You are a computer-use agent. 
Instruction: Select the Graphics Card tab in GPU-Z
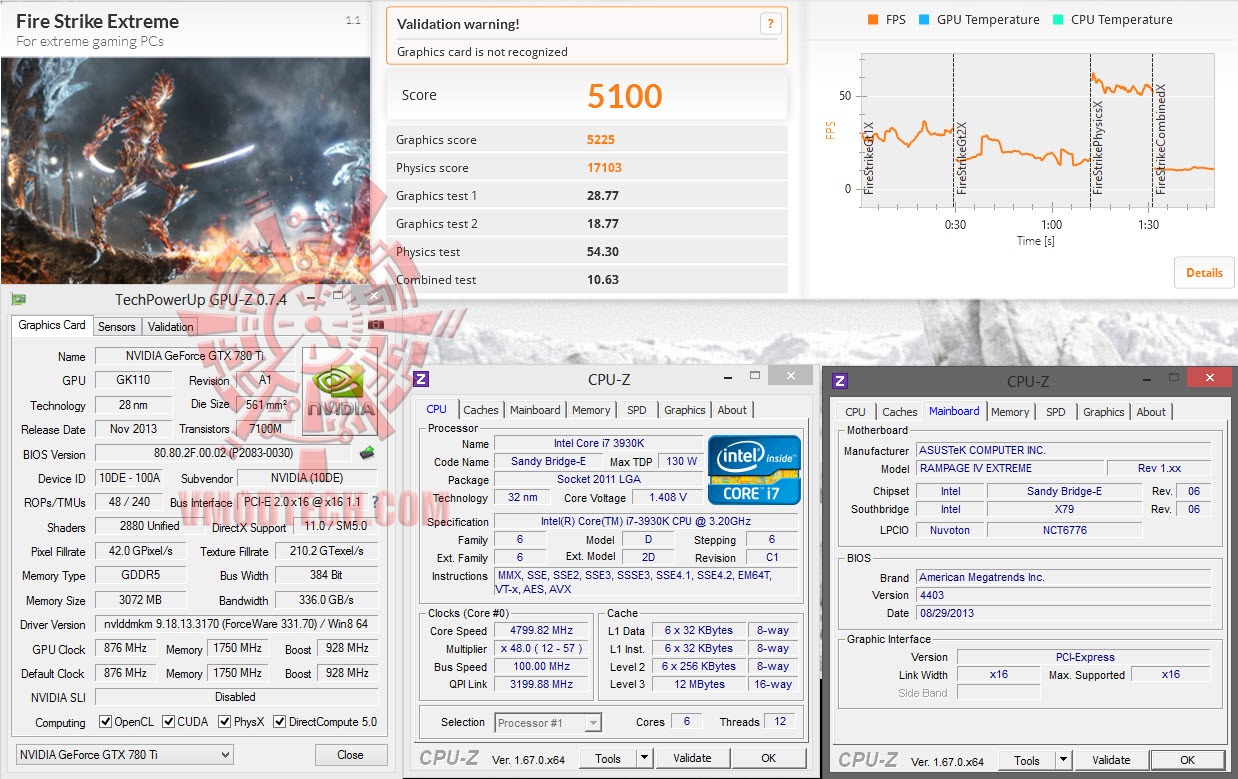click(52, 325)
